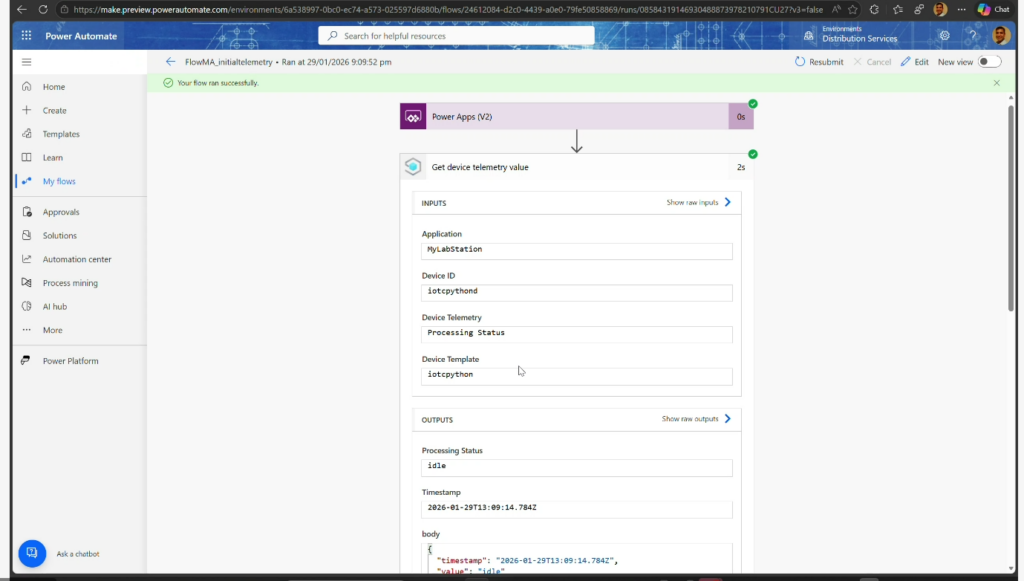Collapse the Get device telemetry value step
1024x581 pixels.
point(575,167)
